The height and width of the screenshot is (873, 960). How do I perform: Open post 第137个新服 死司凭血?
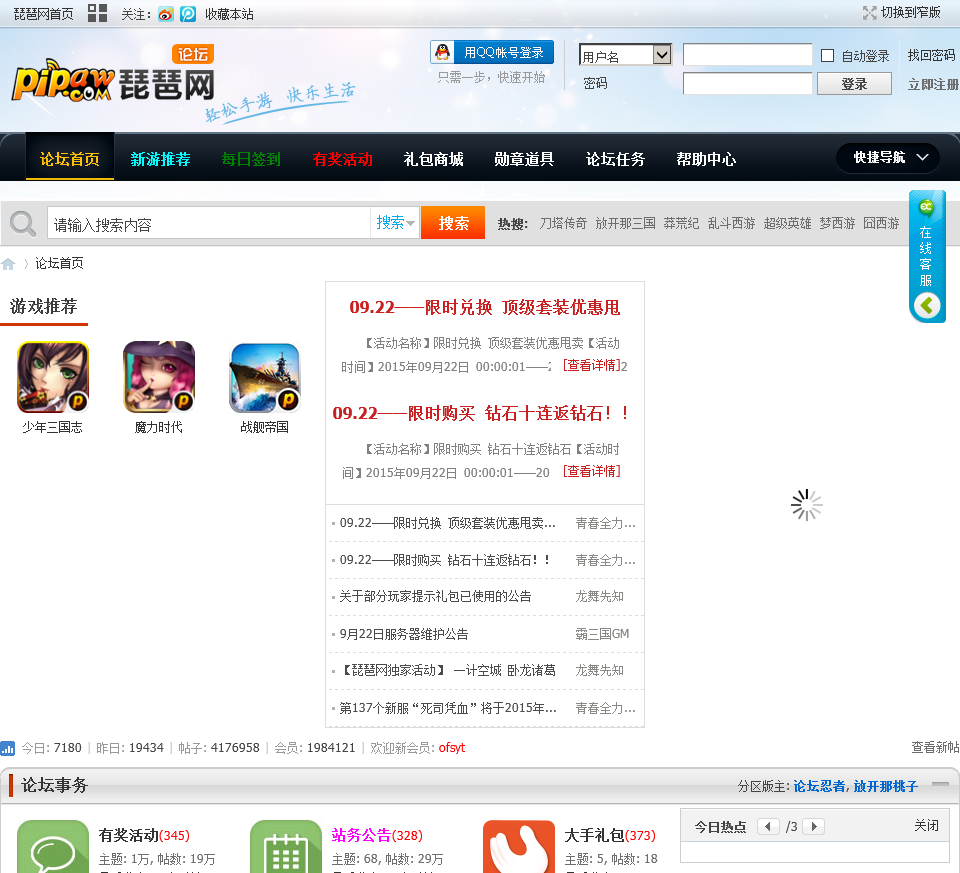pyautogui.click(x=448, y=708)
